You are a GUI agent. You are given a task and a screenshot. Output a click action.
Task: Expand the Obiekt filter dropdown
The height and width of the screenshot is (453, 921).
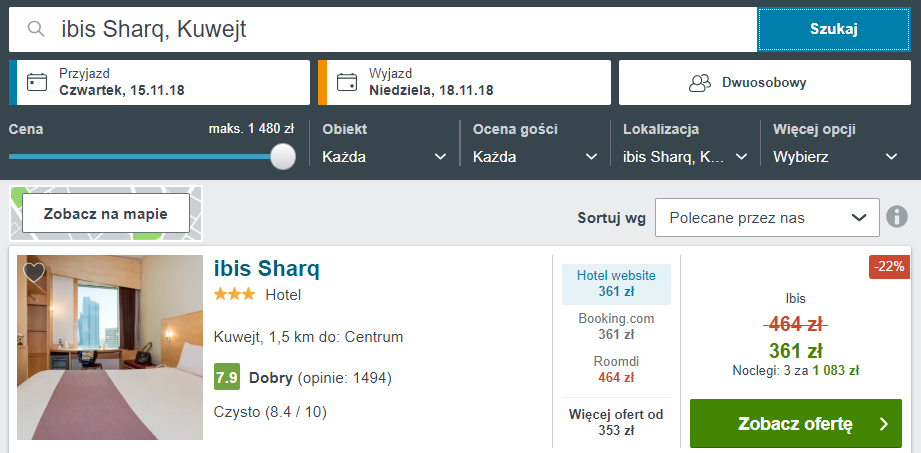click(384, 157)
